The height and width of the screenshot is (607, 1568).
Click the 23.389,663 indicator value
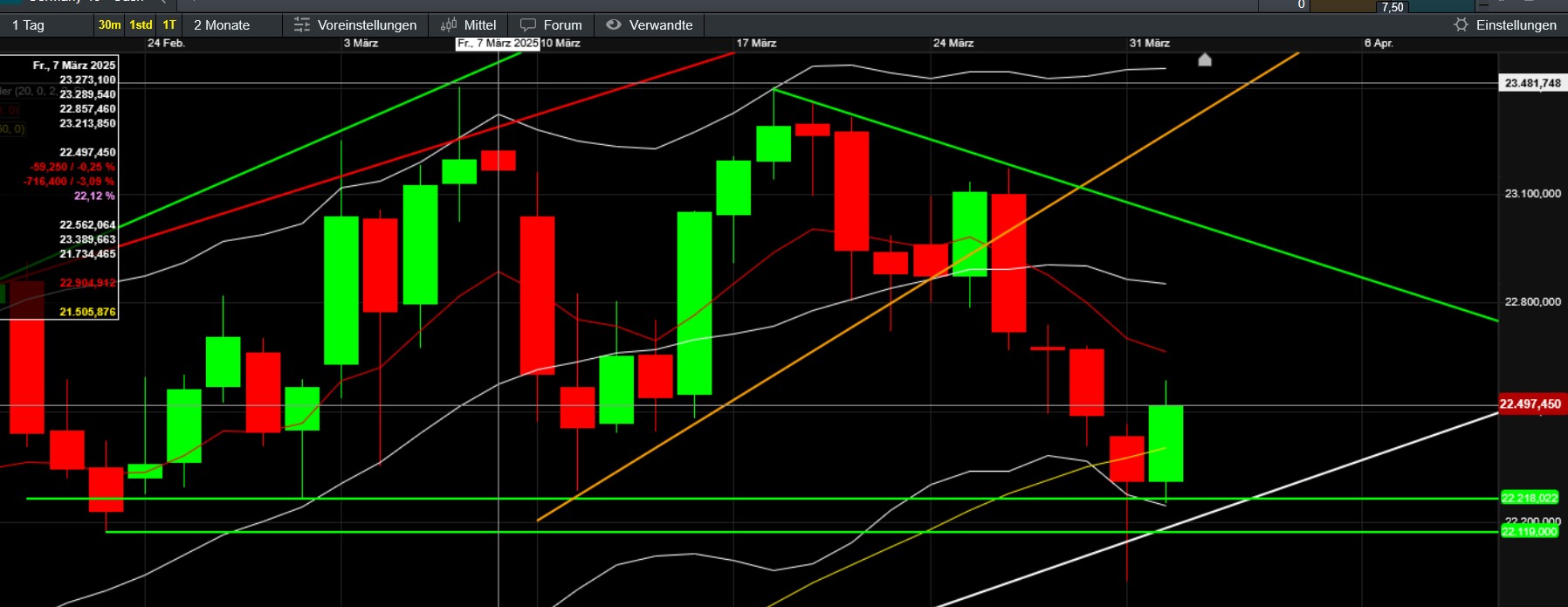pos(87,239)
